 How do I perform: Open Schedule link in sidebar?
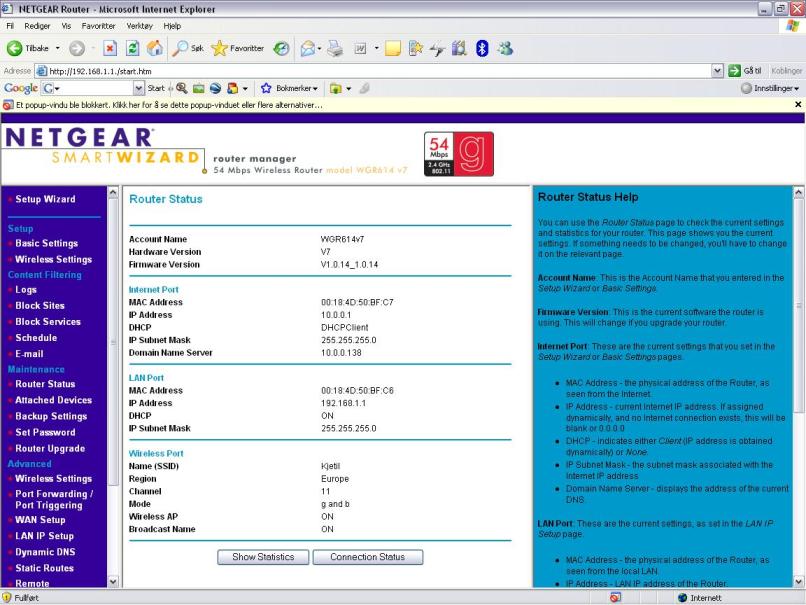(x=36, y=338)
